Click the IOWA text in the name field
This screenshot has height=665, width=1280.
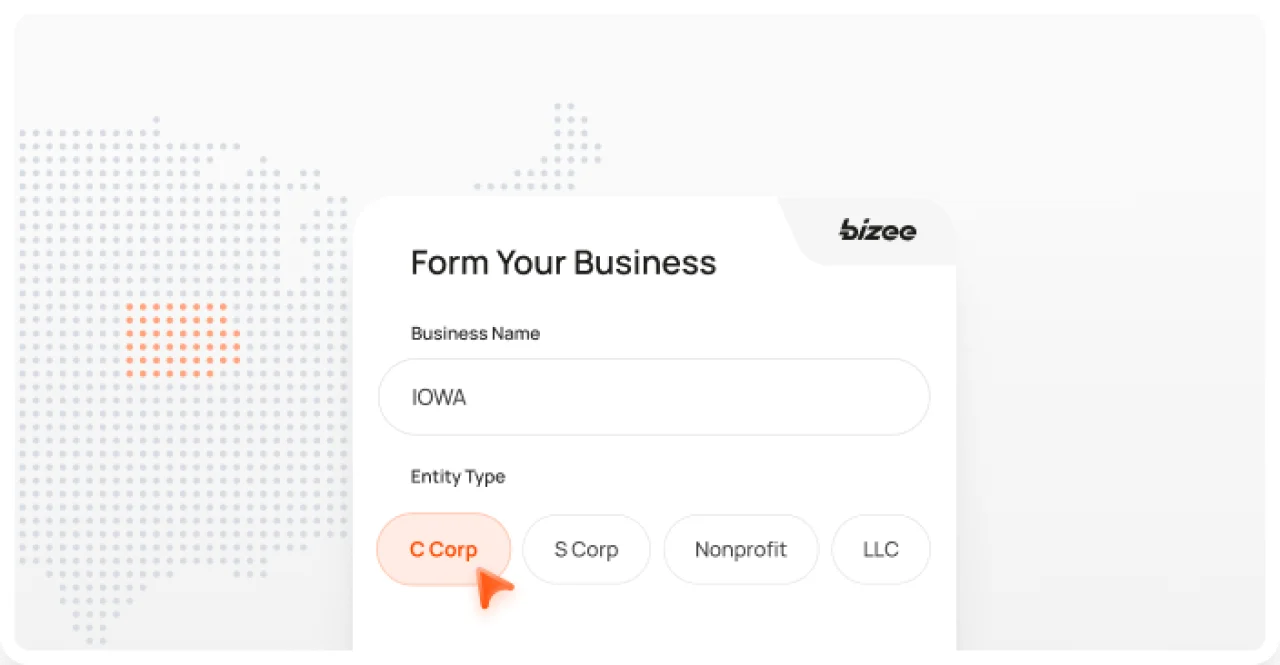pyautogui.click(x=437, y=397)
